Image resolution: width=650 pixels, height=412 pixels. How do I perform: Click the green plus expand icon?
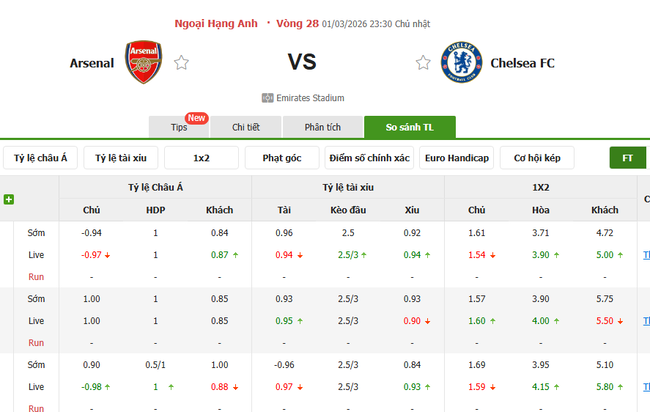pyautogui.click(x=9, y=199)
